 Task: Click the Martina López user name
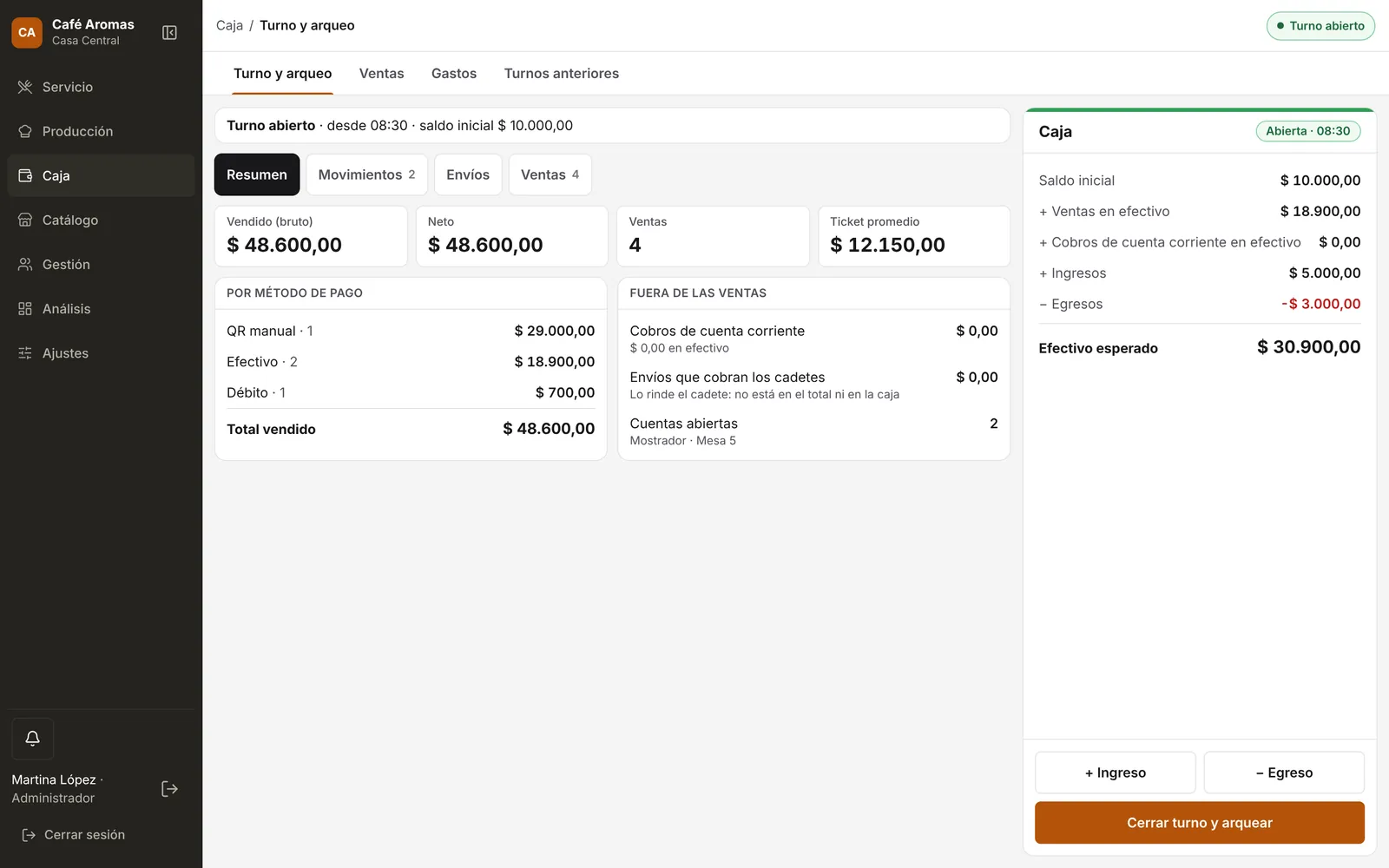54,779
